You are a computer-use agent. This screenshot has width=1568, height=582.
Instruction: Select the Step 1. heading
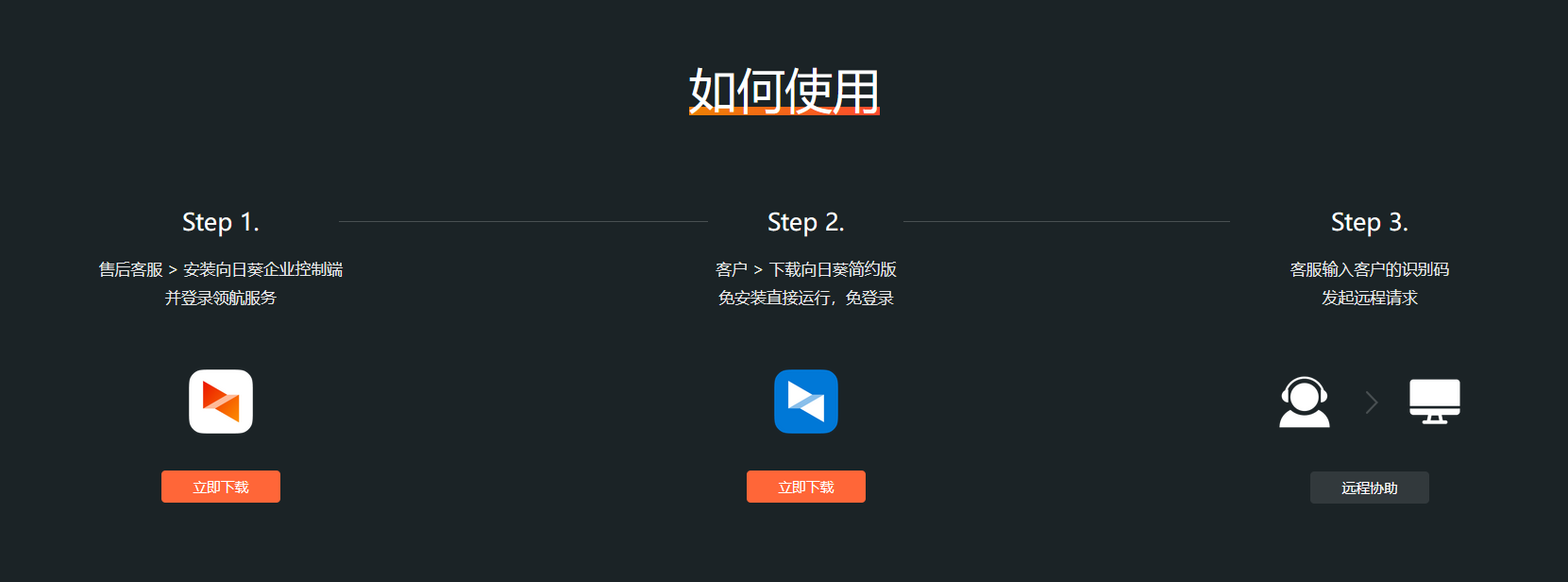(x=221, y=222)
